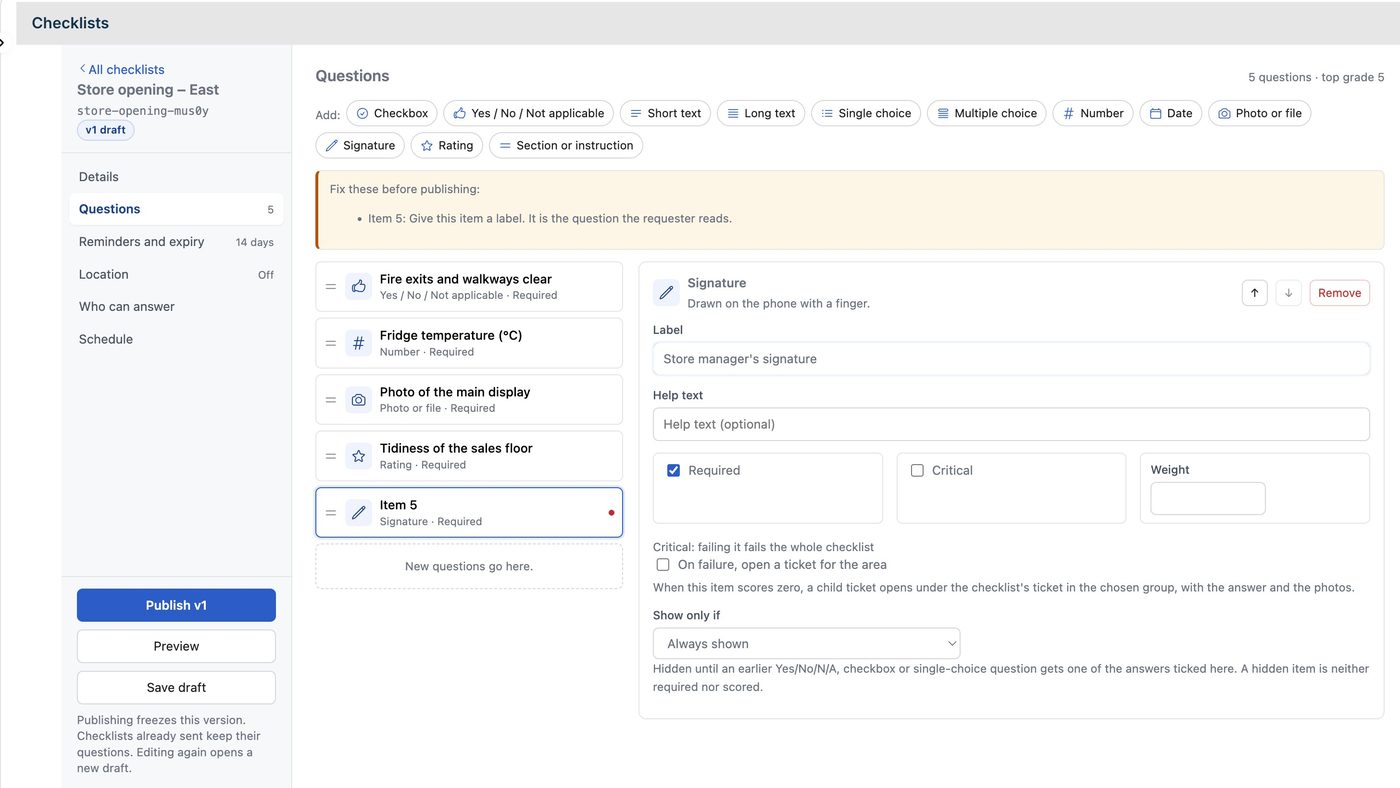
Task: Open the Details section
Action: tap(176, 177)
